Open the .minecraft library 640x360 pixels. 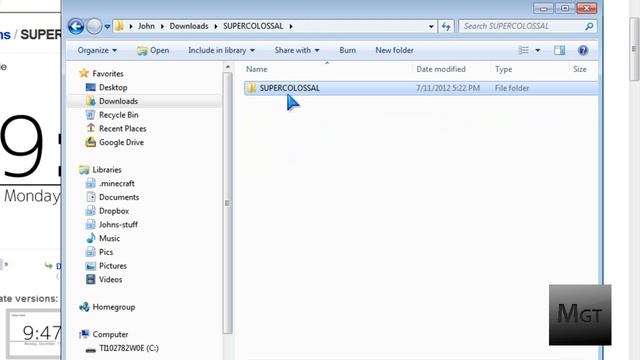[x=117, y=184]
